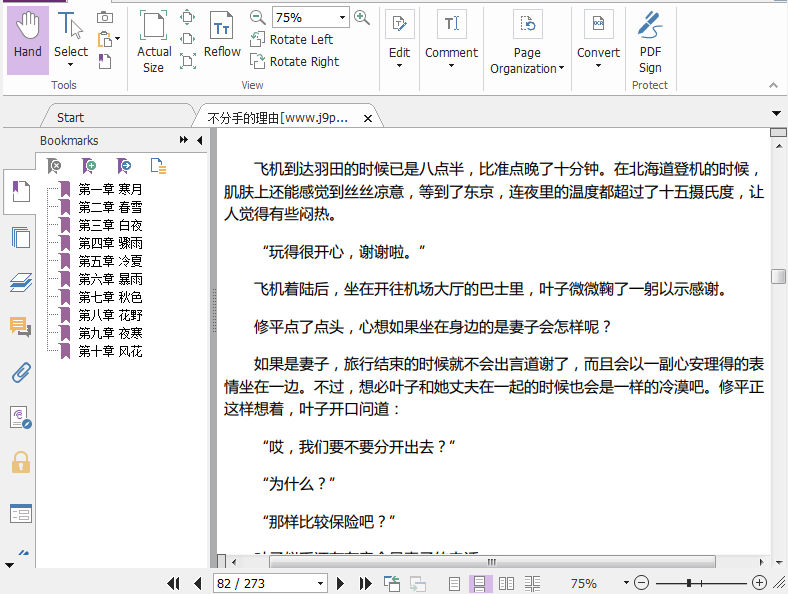Image resolution: width=788 pixels, height=594 pixels.
Task: Open the Convert dropdown
Action: (598, 39)
